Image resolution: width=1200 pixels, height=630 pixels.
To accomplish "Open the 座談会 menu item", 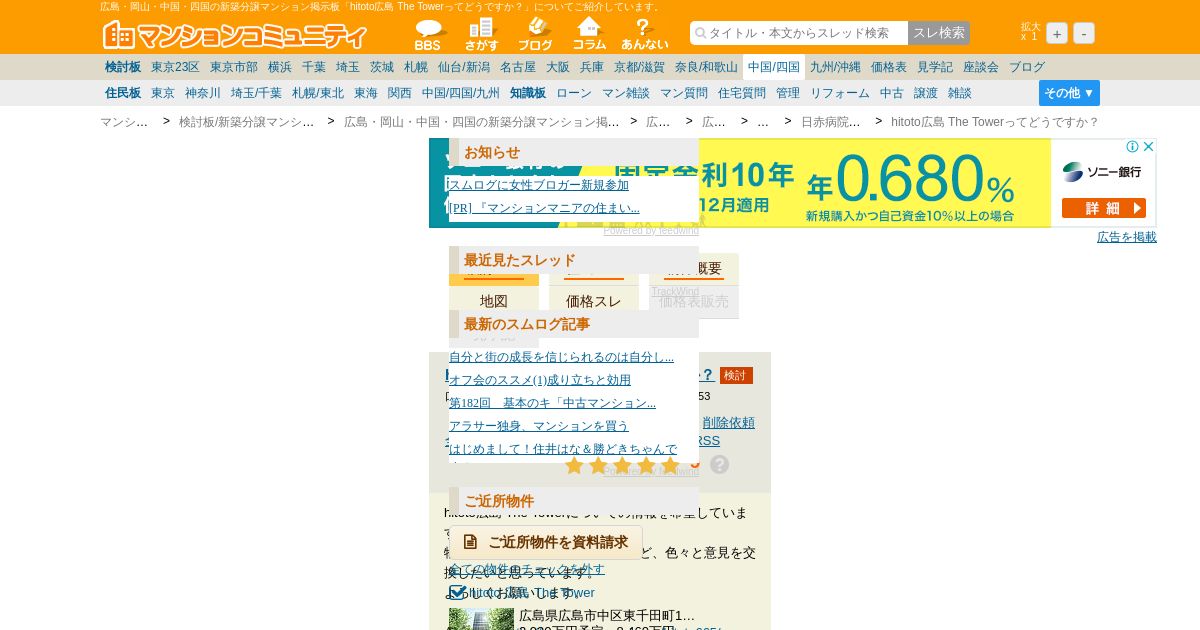I will (x=981, y=67).
